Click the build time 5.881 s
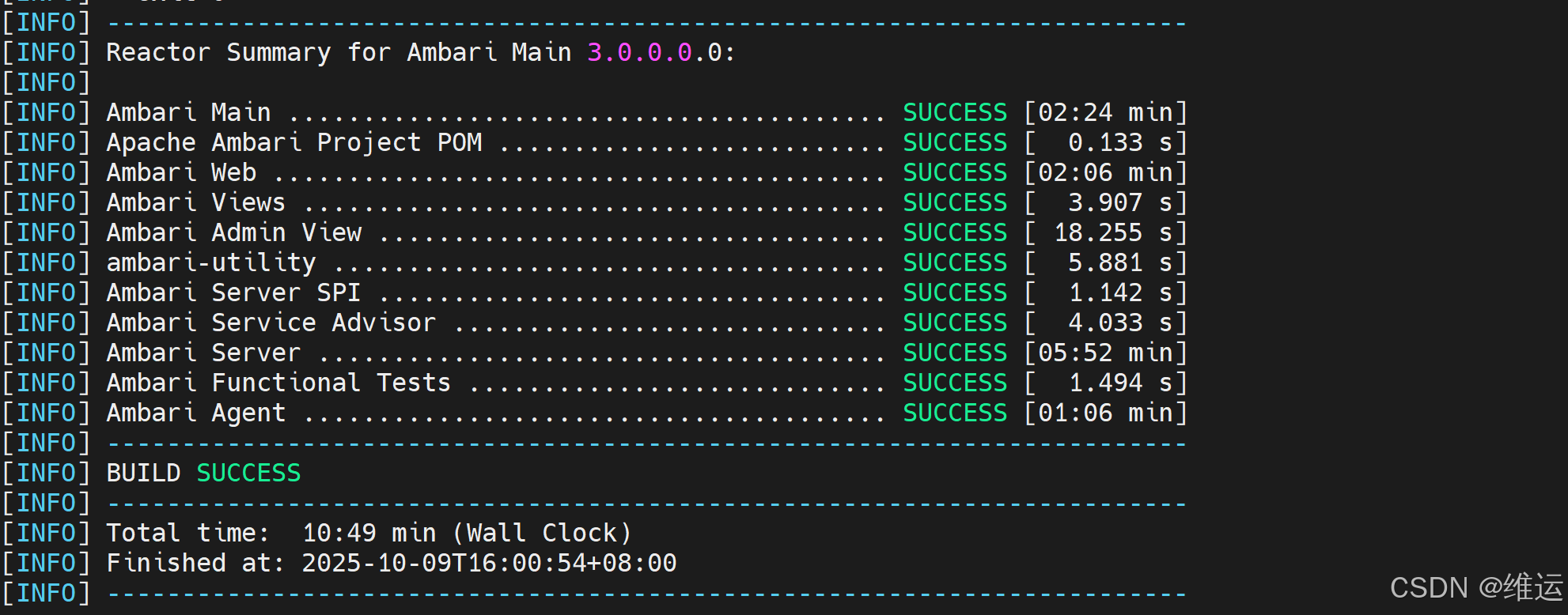This screenshot has height=615, width=1568. pos(1120,263)
